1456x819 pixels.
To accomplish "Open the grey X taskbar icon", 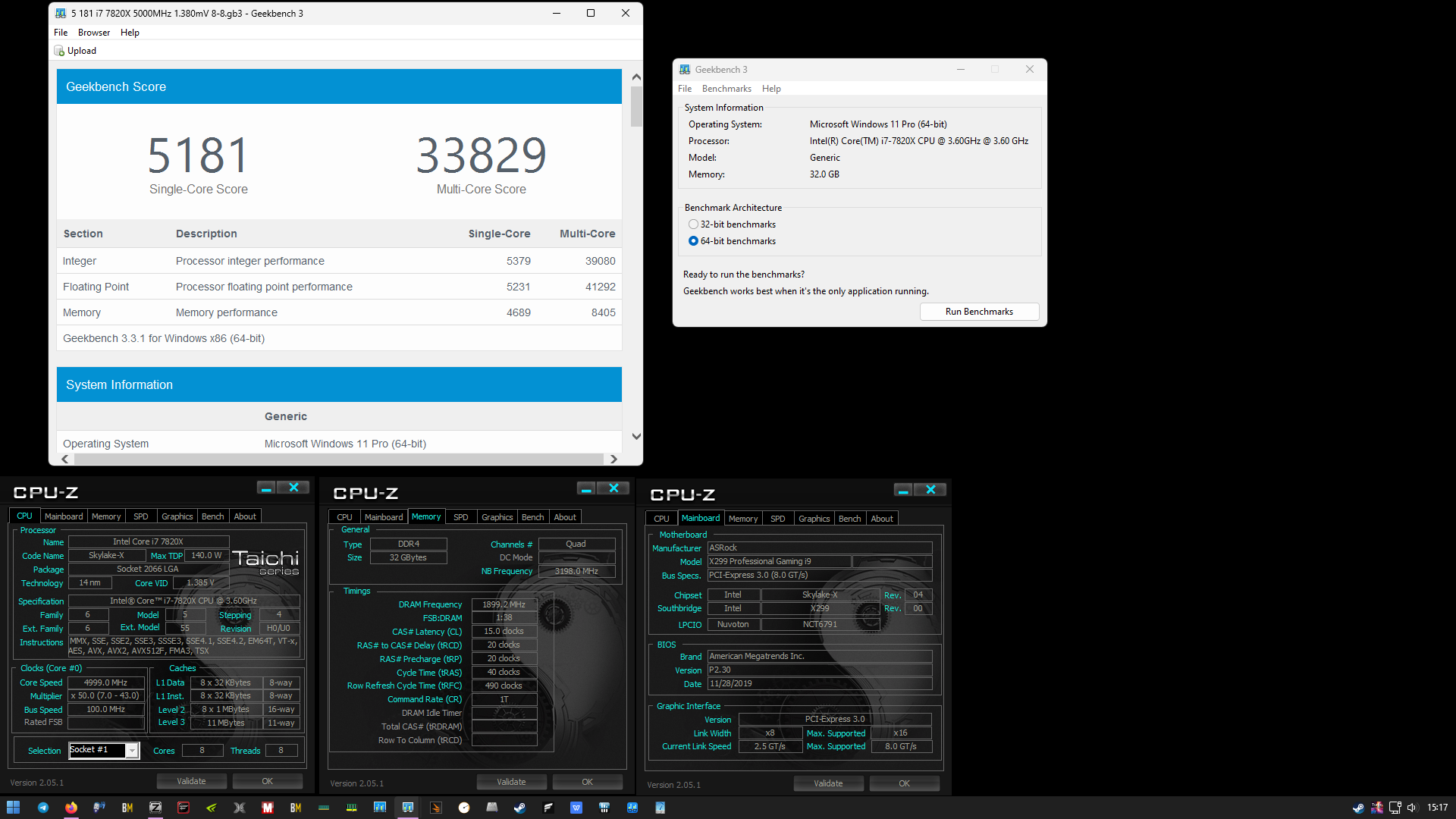I will tap(240, 808).
